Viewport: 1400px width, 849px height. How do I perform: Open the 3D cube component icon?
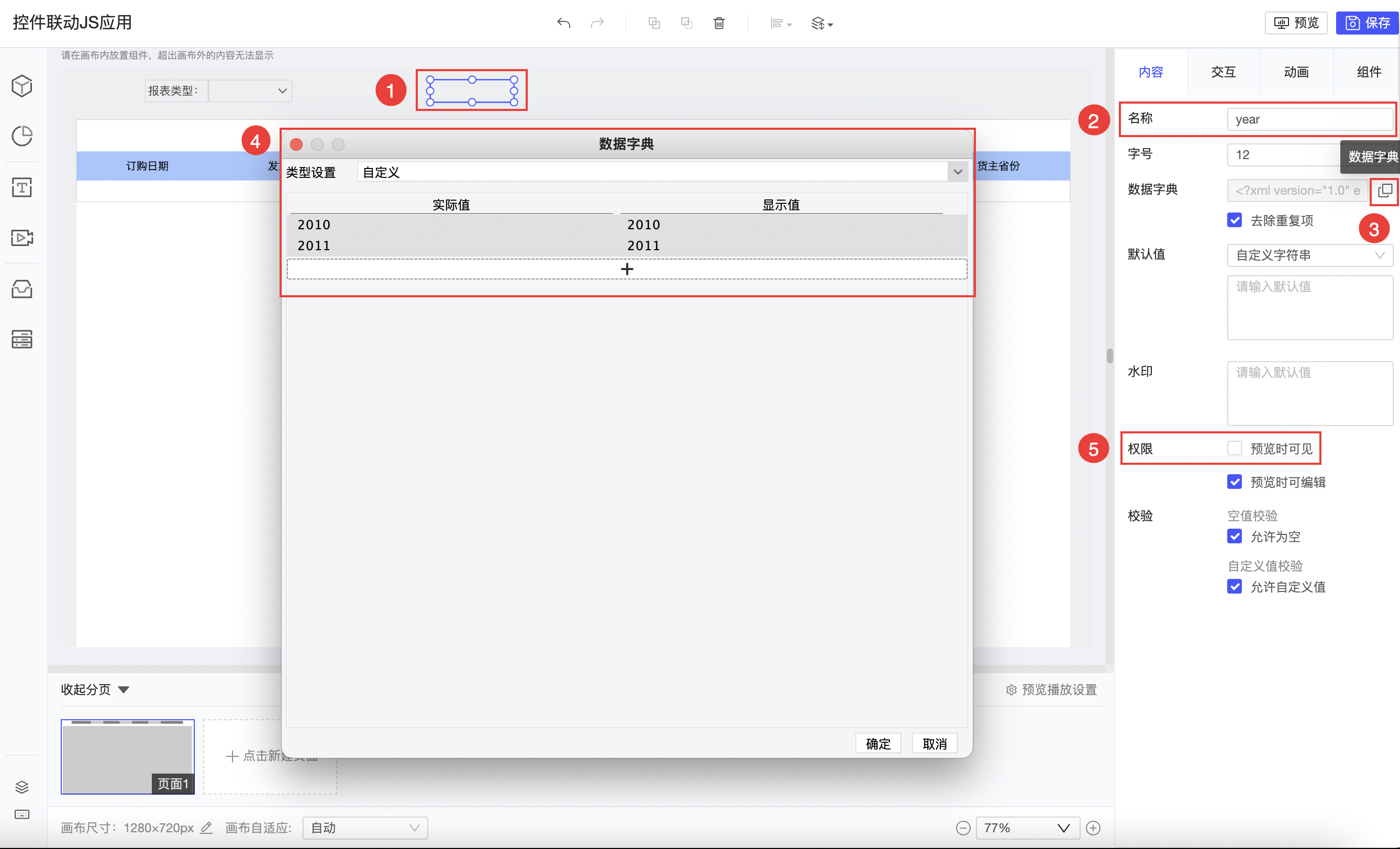21,86
